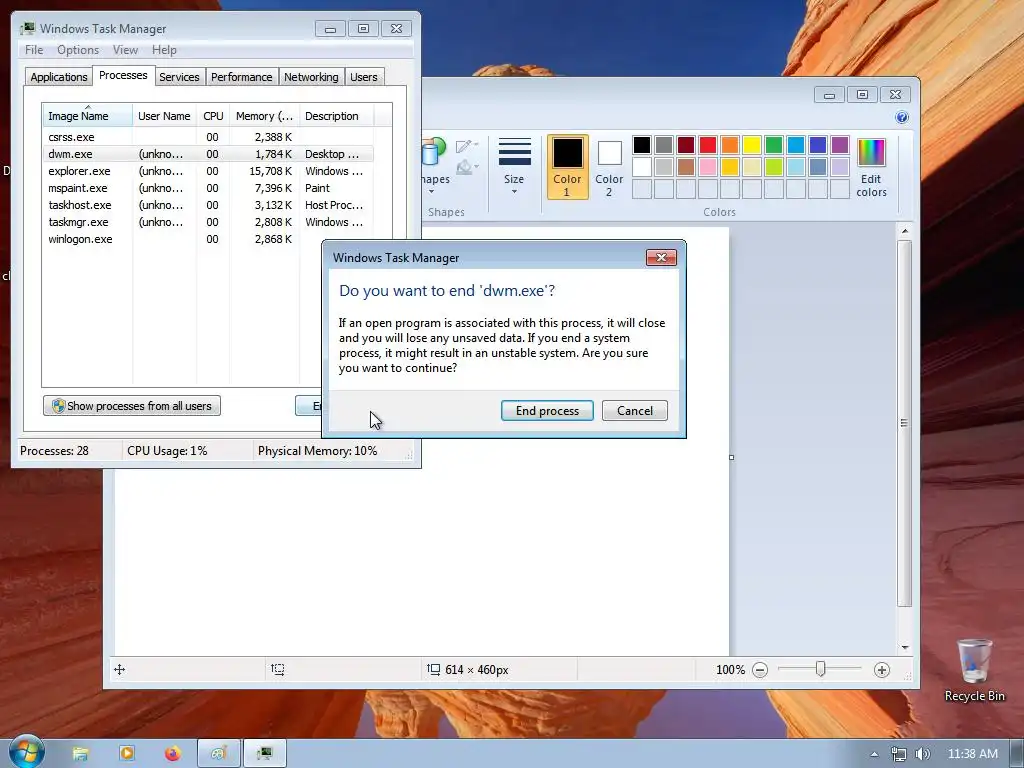Pick the brown color swatch
1024x768 pixels.
pyautogui.click(x=686, y=167)
